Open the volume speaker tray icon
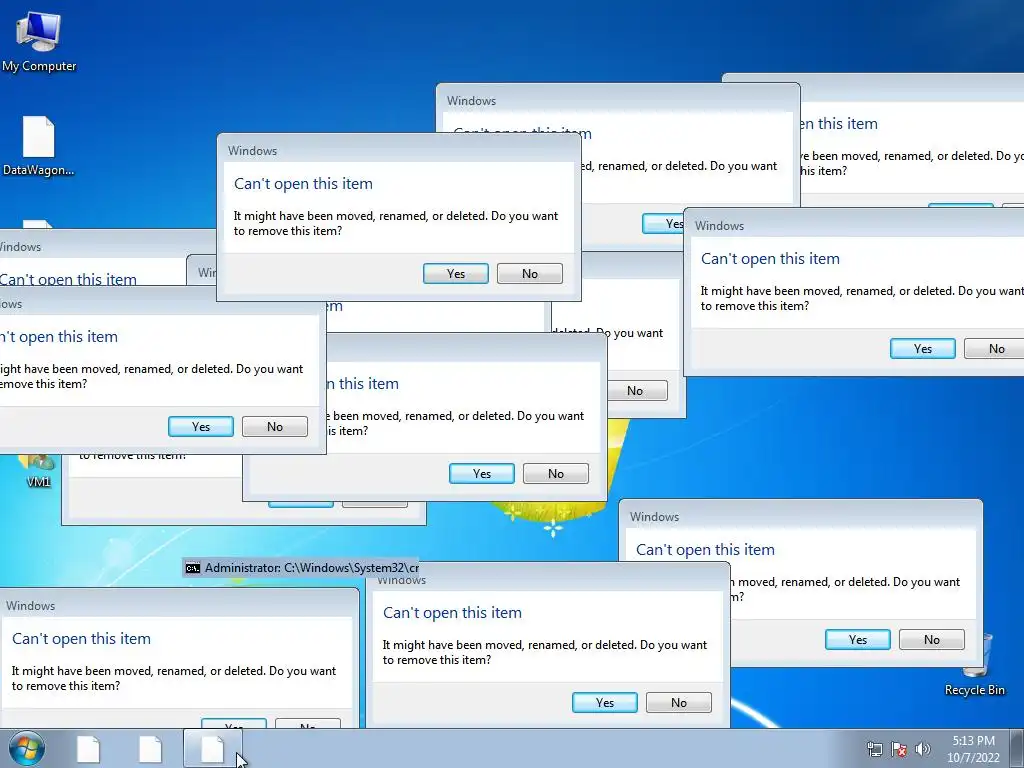1024x768 pixels. point(923,750)
